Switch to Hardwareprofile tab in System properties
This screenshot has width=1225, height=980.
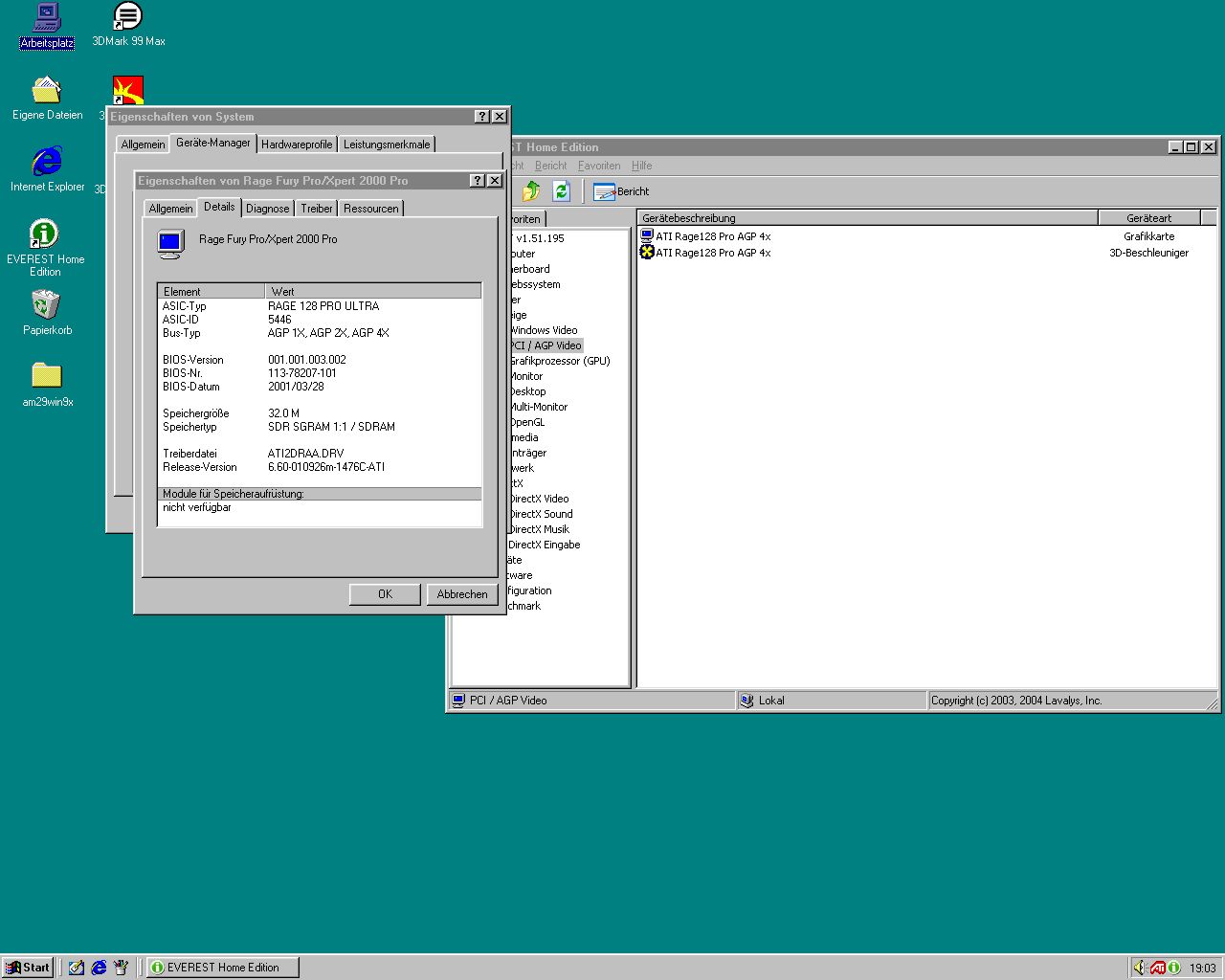pos(297,145)
